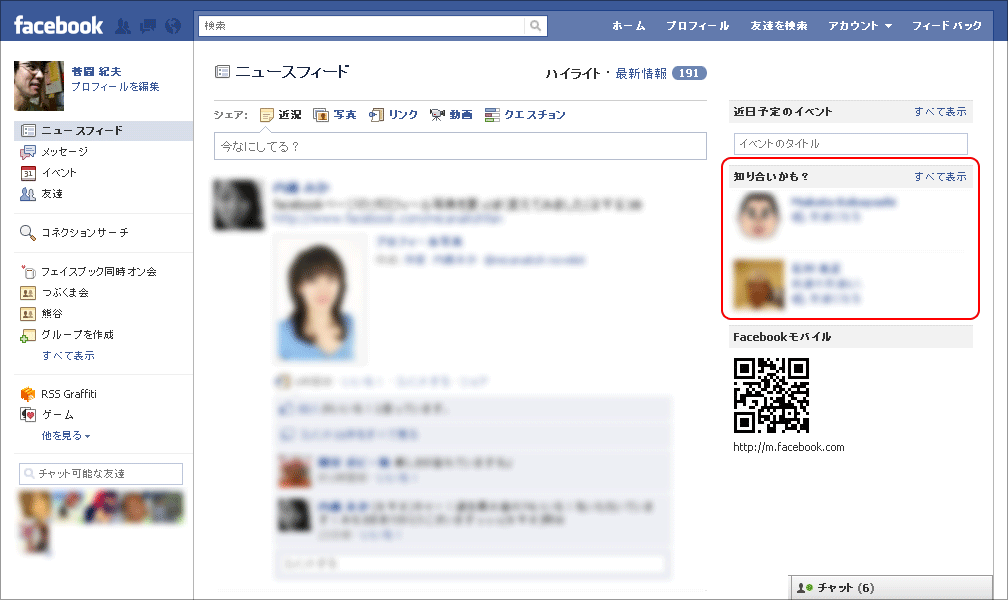Click the chat bar person status icon
1008x600 pixels.
tap(804, 588)
